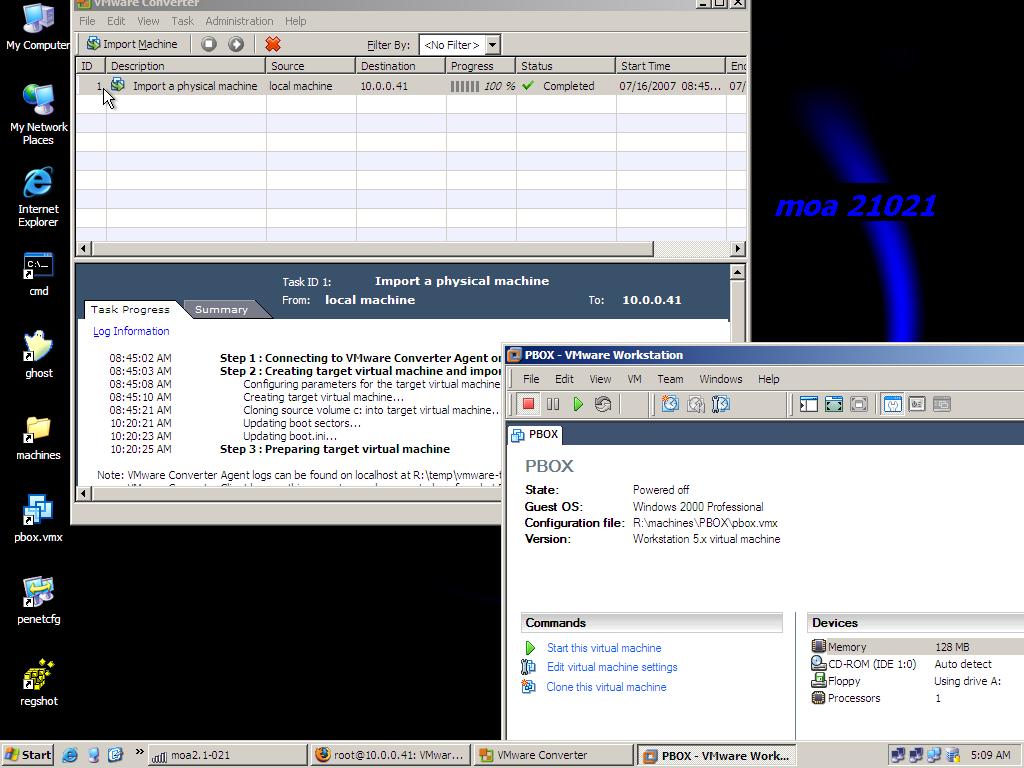Toggle the sidebar view in Workstation toolbar
Screen dimensions: 1024x768
coord(808,404)
